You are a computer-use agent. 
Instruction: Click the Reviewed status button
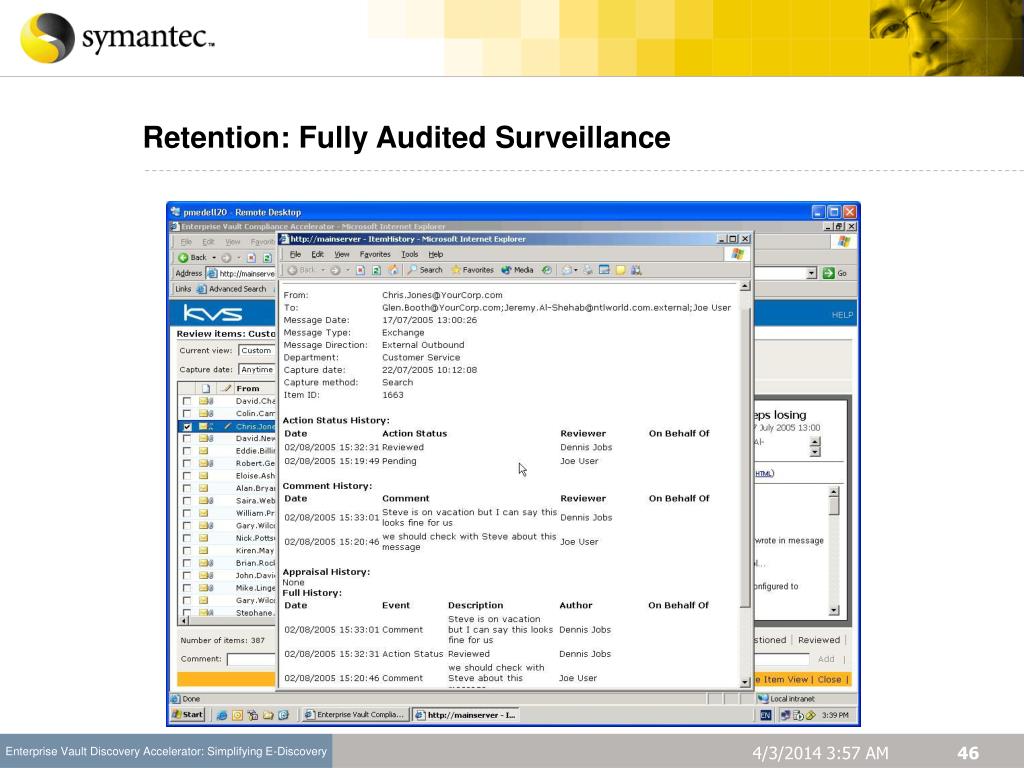(819, 640)
